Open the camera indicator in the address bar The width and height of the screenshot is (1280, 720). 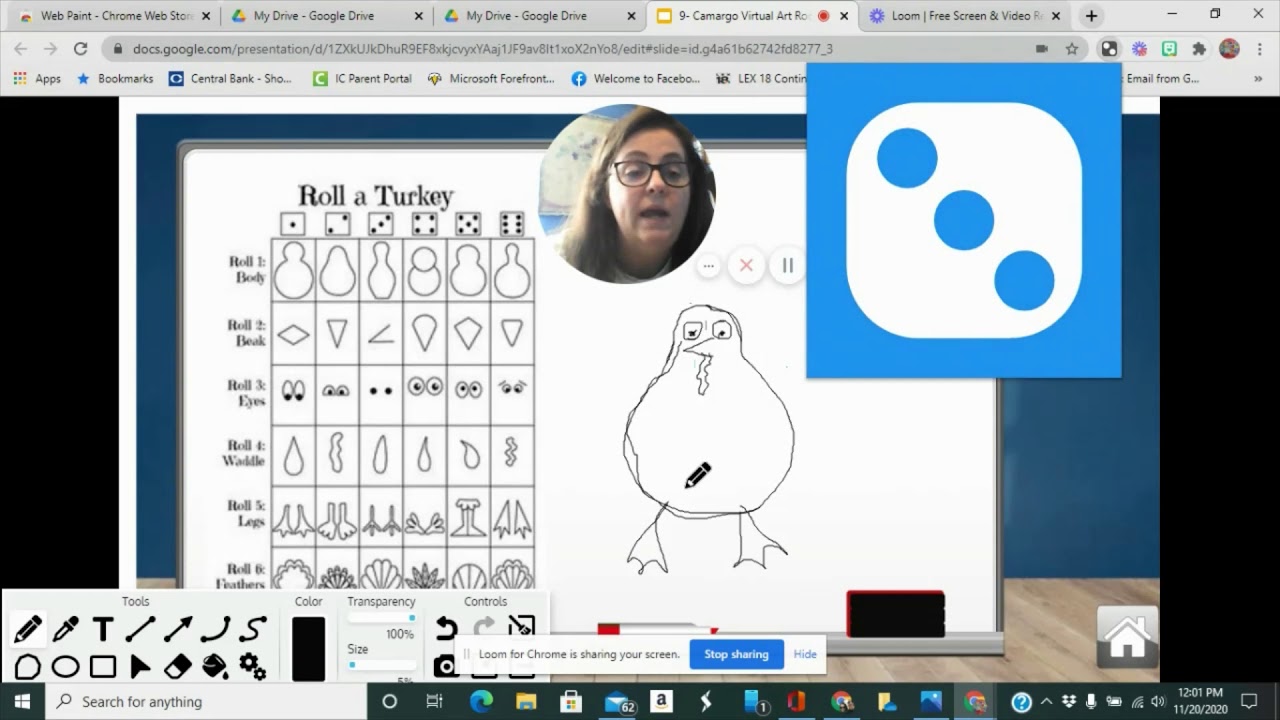click(1041, 48)
